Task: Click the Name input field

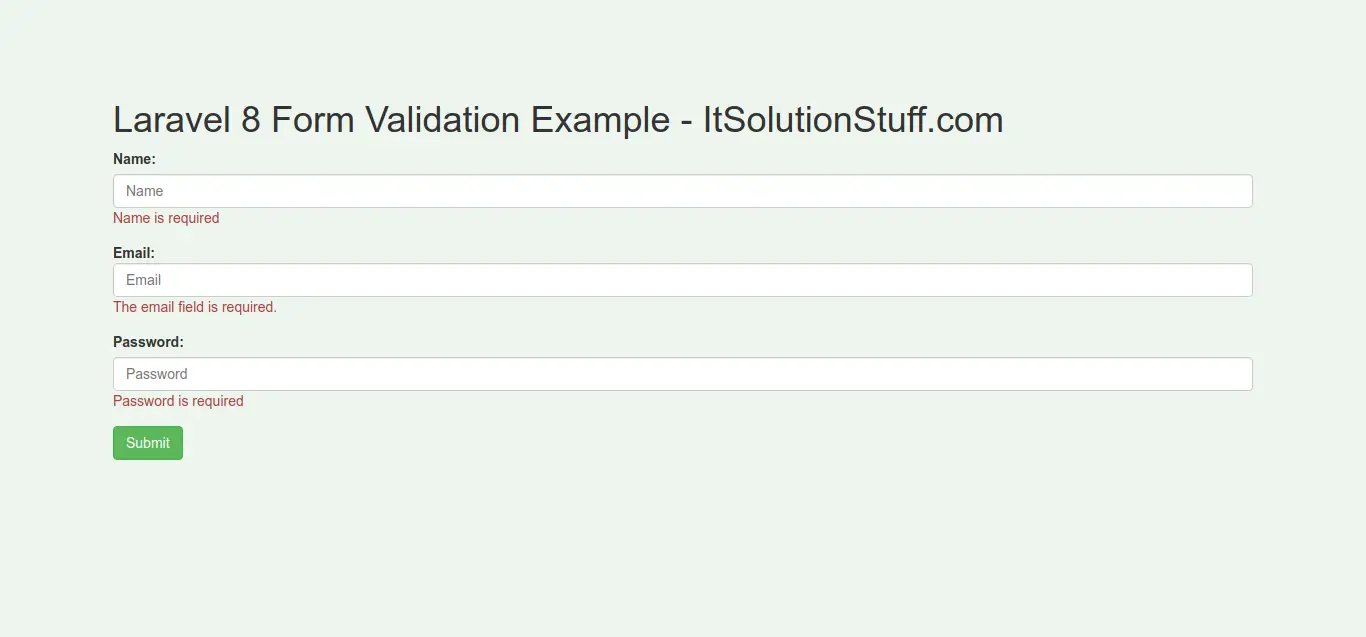Action: (x=682, y=191)
